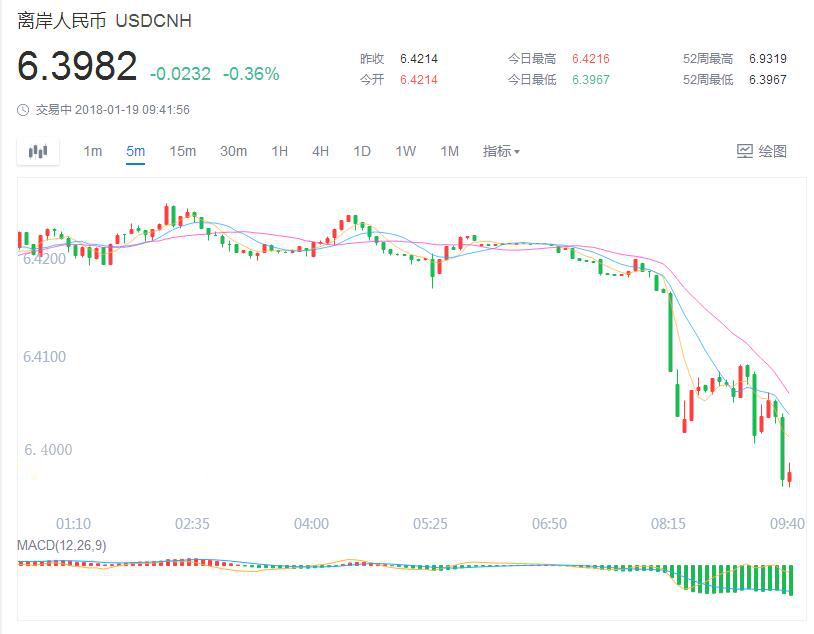Show the 4H chart interval
Image resolution: width=814 pixels, height=634 pixels.
coord(320,151)
